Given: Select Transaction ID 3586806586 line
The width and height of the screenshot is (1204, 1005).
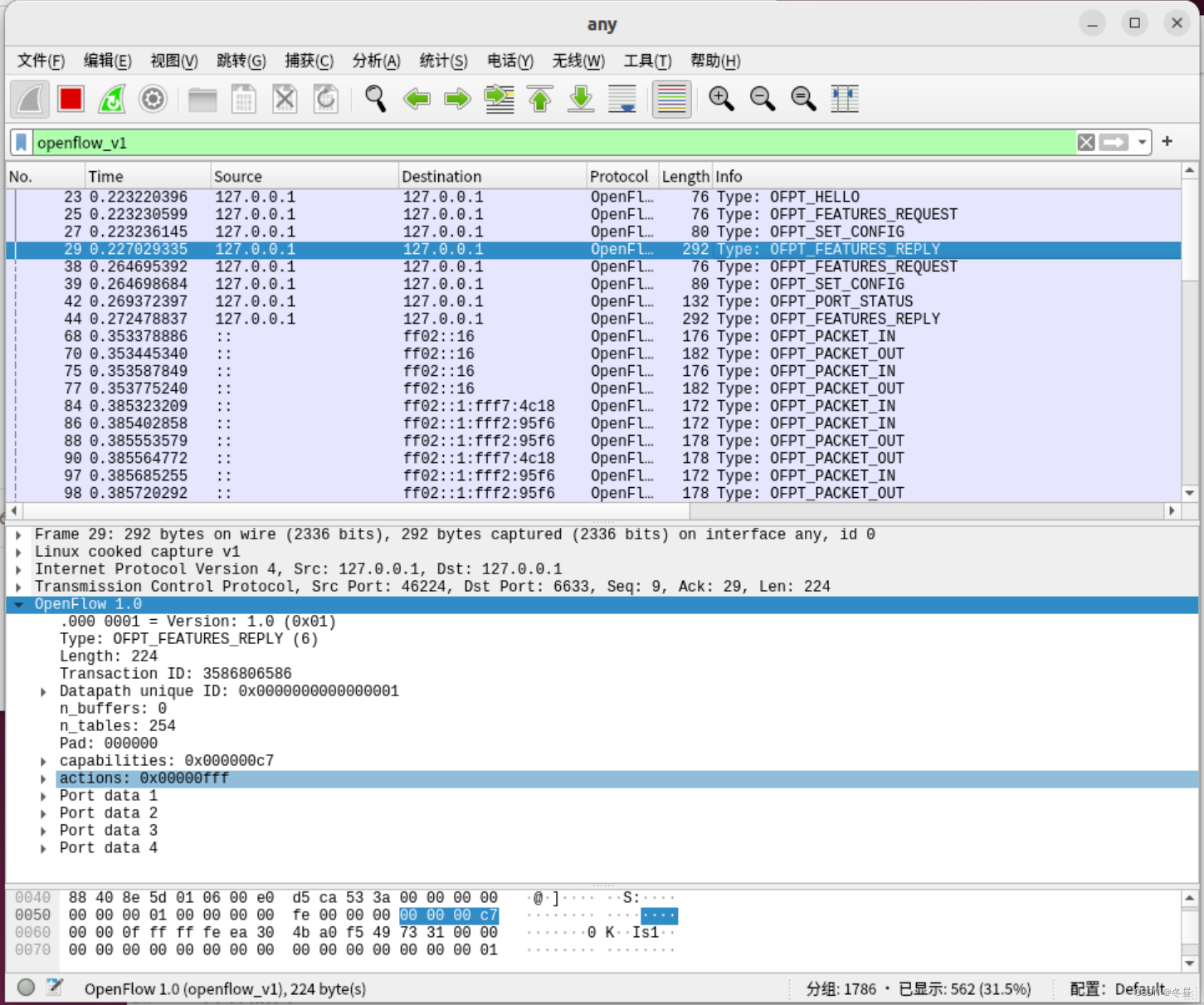Looking at the screenshot, I should coord(175,674).
